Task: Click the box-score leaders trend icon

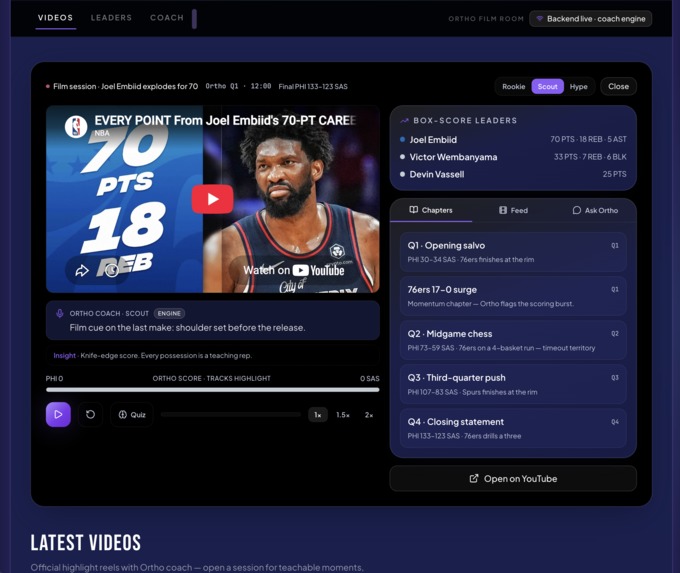Action: click(404, 121)
